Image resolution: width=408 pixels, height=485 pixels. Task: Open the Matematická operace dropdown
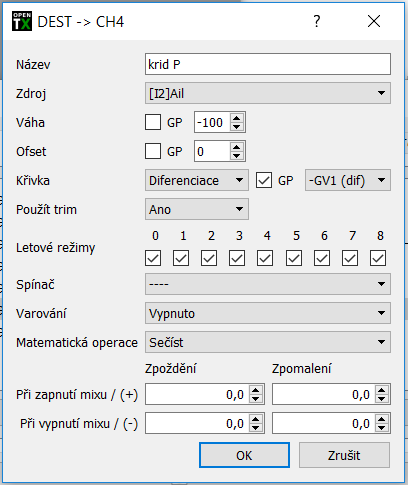(268, 342)
